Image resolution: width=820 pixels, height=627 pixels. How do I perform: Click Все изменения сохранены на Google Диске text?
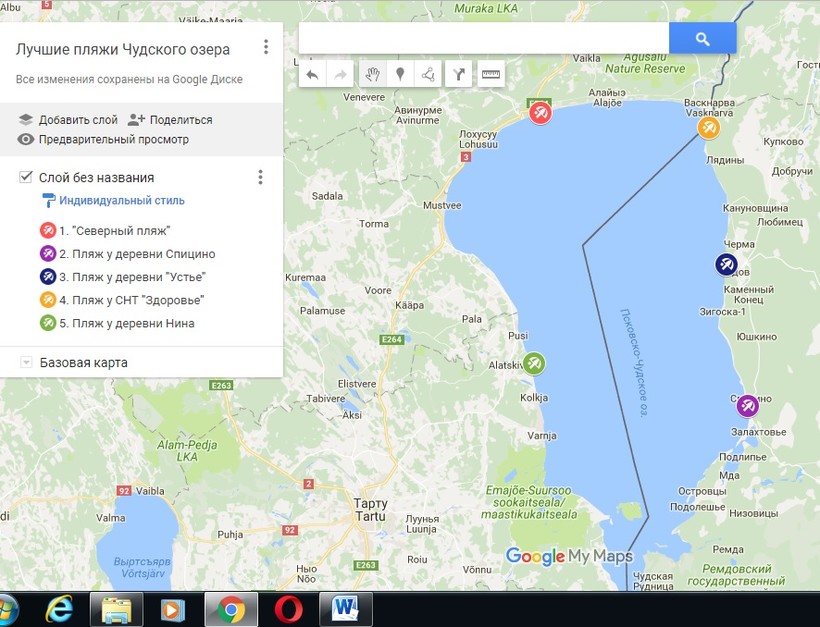click(x=129, y=79)
